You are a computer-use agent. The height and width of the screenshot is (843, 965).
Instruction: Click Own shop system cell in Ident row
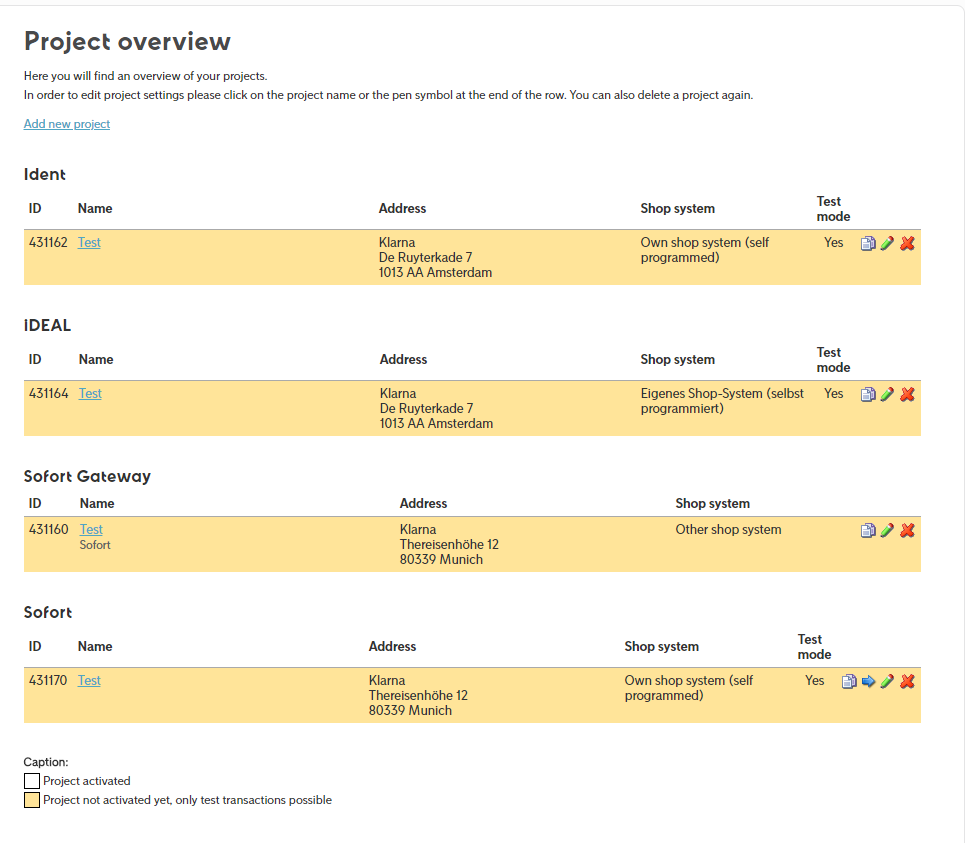(705, 250)
